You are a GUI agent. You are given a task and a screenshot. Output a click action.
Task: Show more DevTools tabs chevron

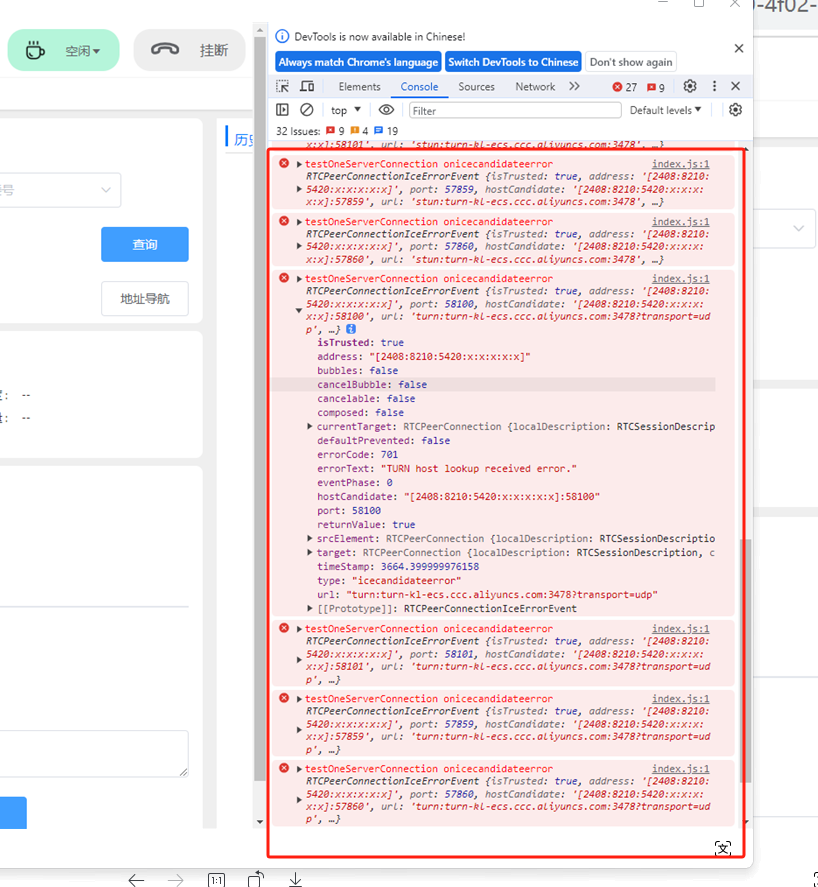pos(574,87)
